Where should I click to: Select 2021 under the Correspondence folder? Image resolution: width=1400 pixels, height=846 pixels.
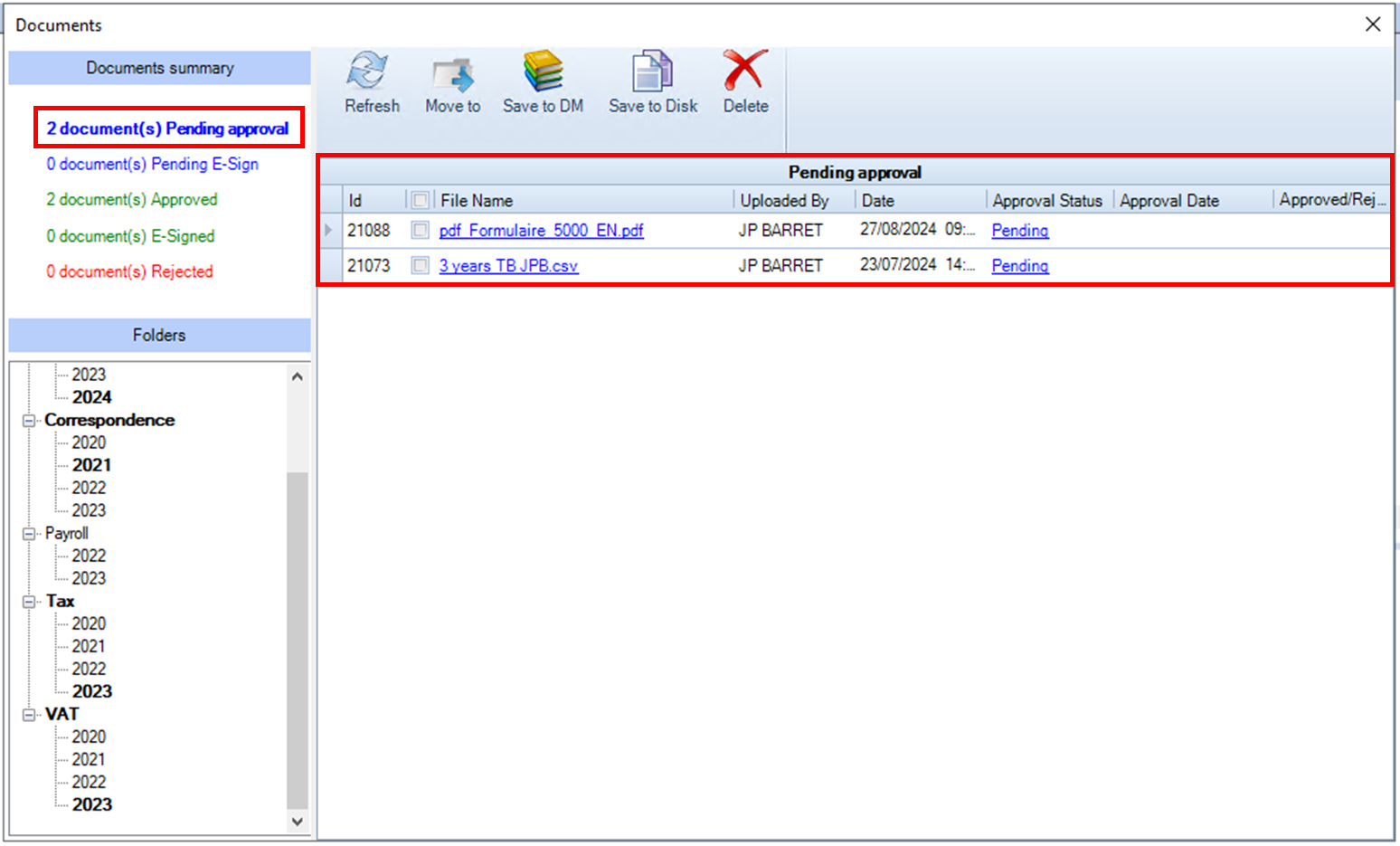[x=92, y=465]
